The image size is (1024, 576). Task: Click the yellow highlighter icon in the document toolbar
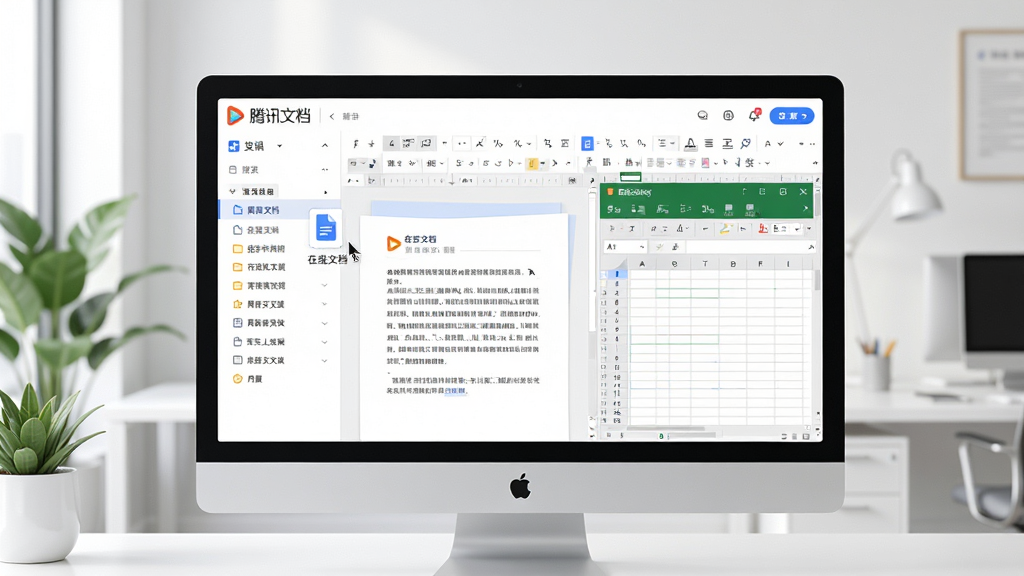532,163
